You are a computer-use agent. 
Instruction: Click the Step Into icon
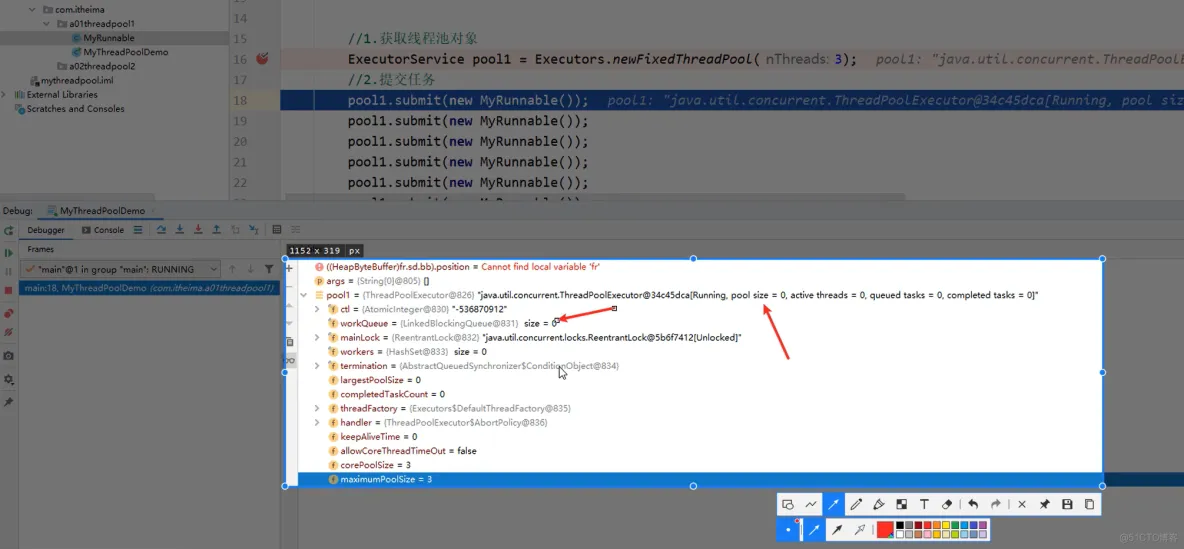tap(180, 230)
